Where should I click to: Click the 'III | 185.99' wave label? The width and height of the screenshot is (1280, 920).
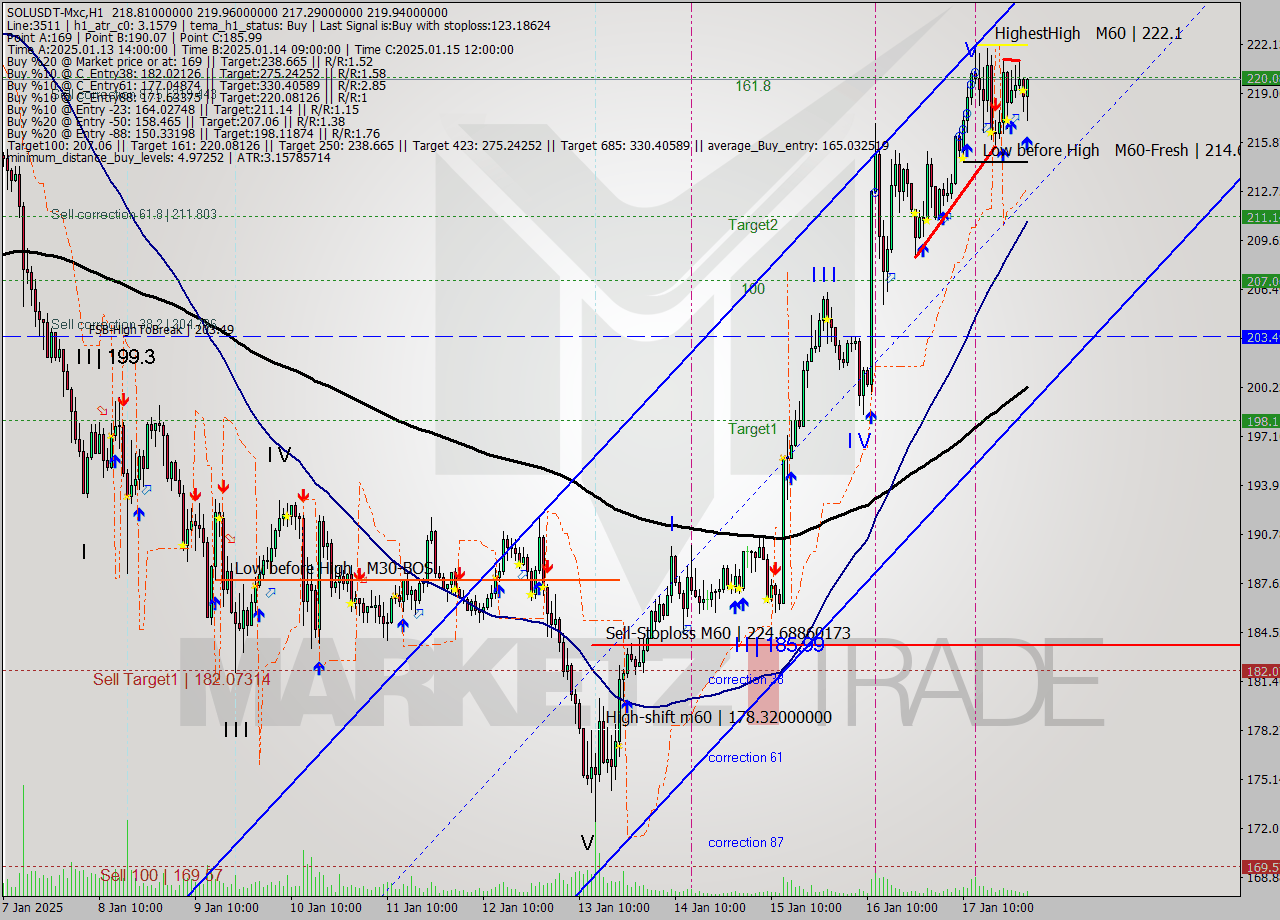779,646
